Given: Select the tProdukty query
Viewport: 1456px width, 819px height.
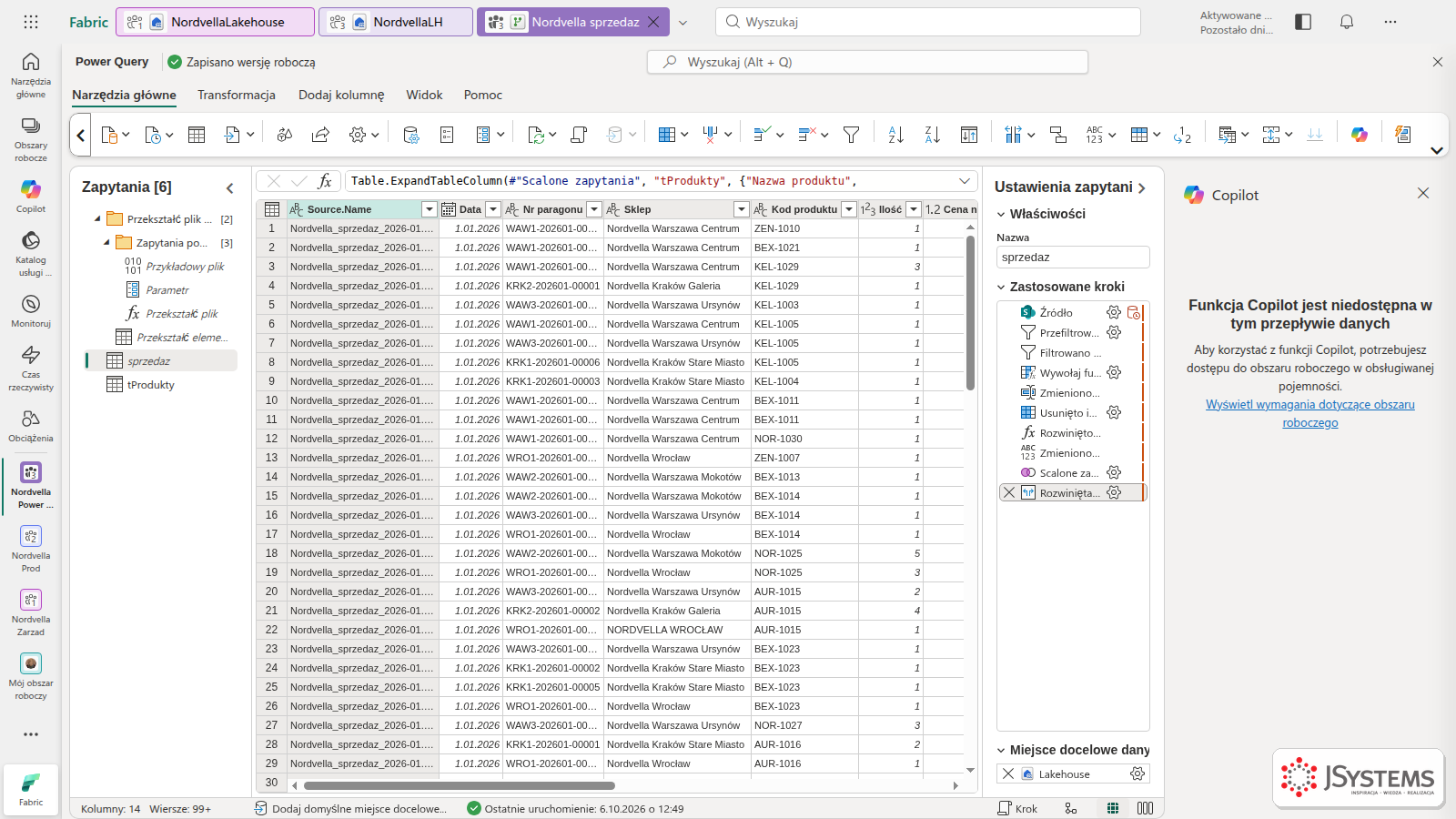Looking at the screenshot, I should 151,385.
